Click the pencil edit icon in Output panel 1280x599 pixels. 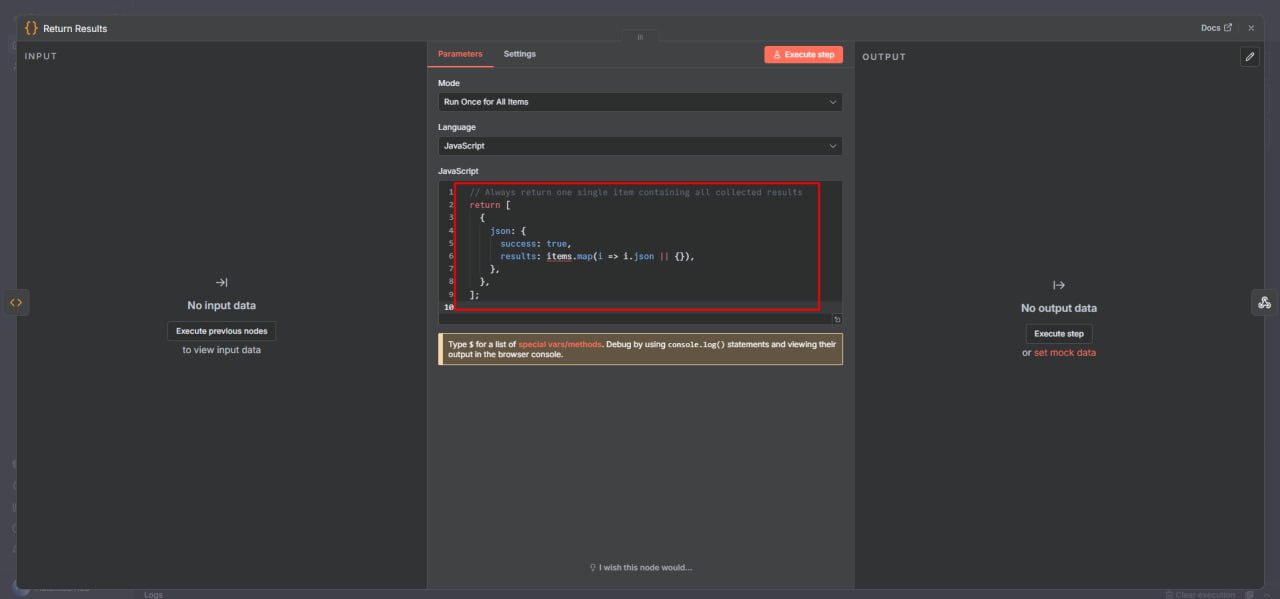1250,56
